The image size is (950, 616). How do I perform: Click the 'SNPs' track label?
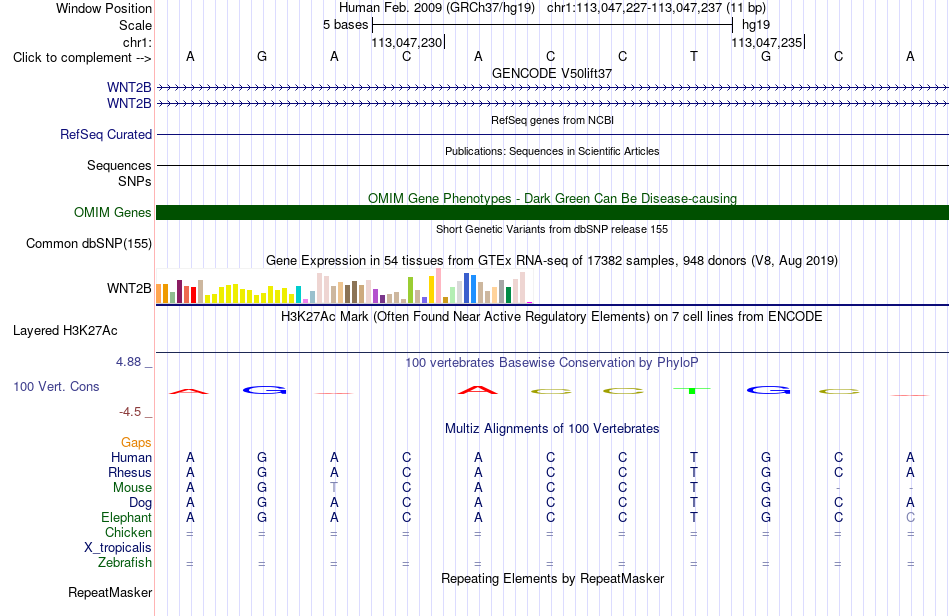[135, 181]
